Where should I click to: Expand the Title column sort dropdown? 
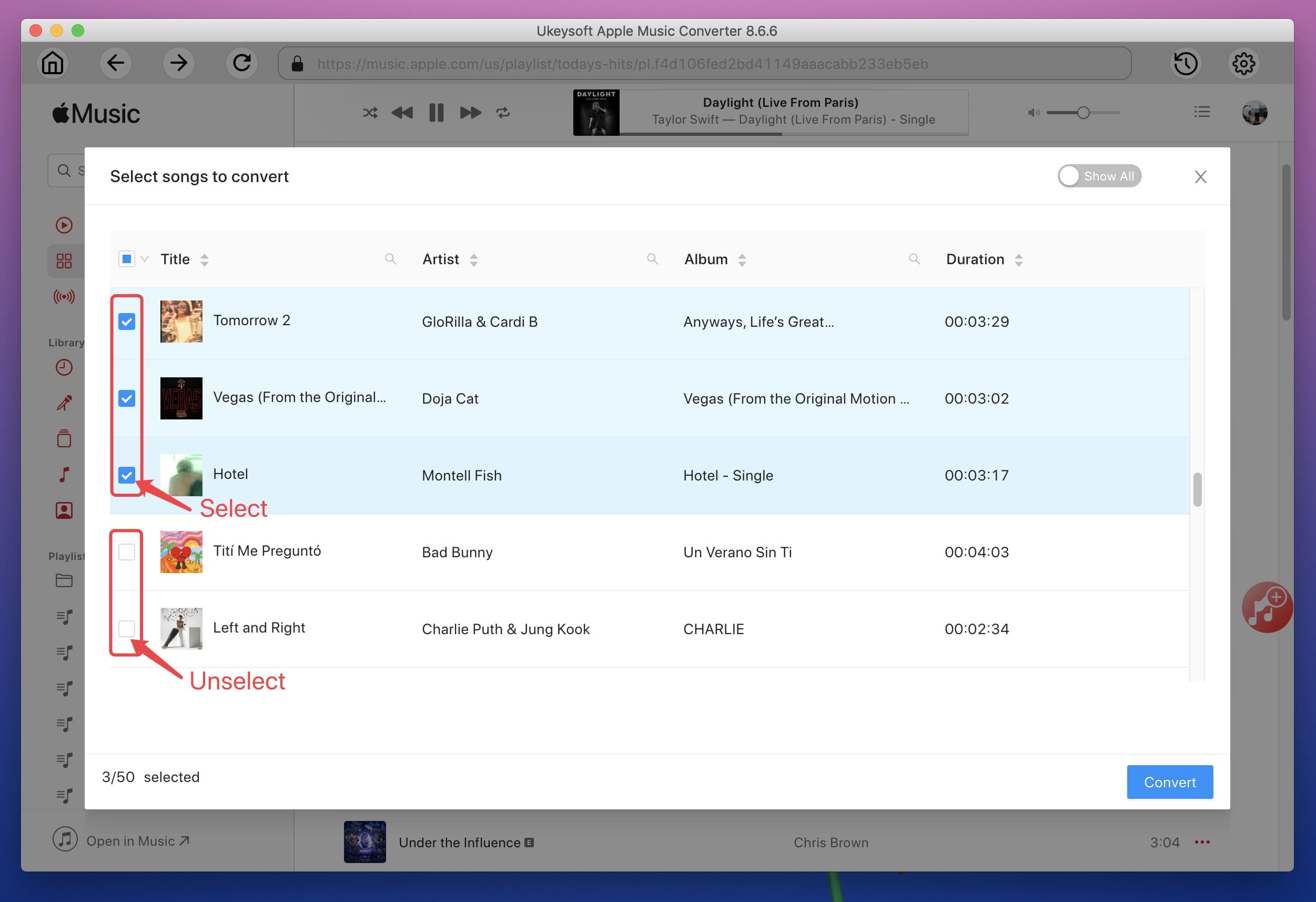pyautogui.click(x=205, y=260)
